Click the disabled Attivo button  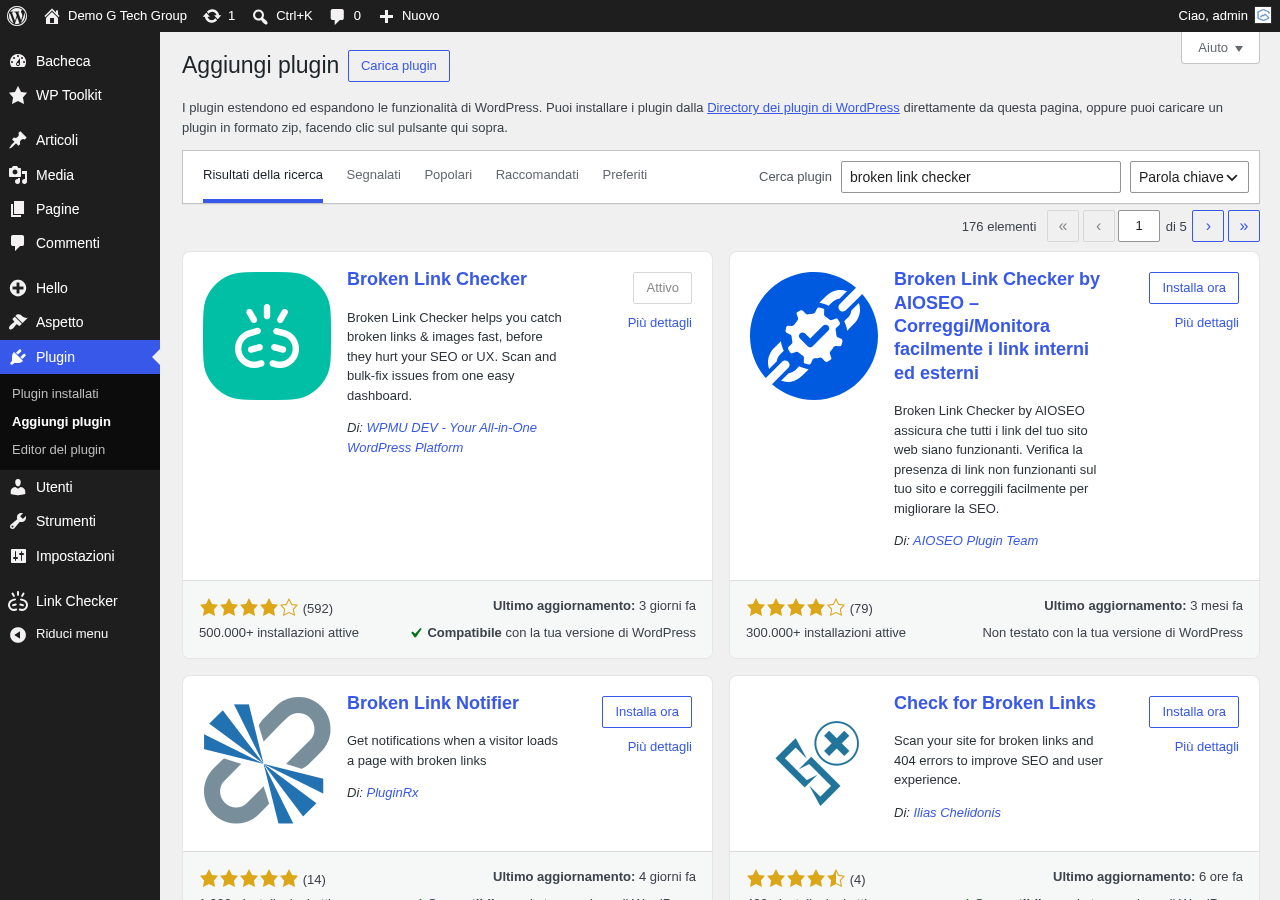tap(662, 288)
